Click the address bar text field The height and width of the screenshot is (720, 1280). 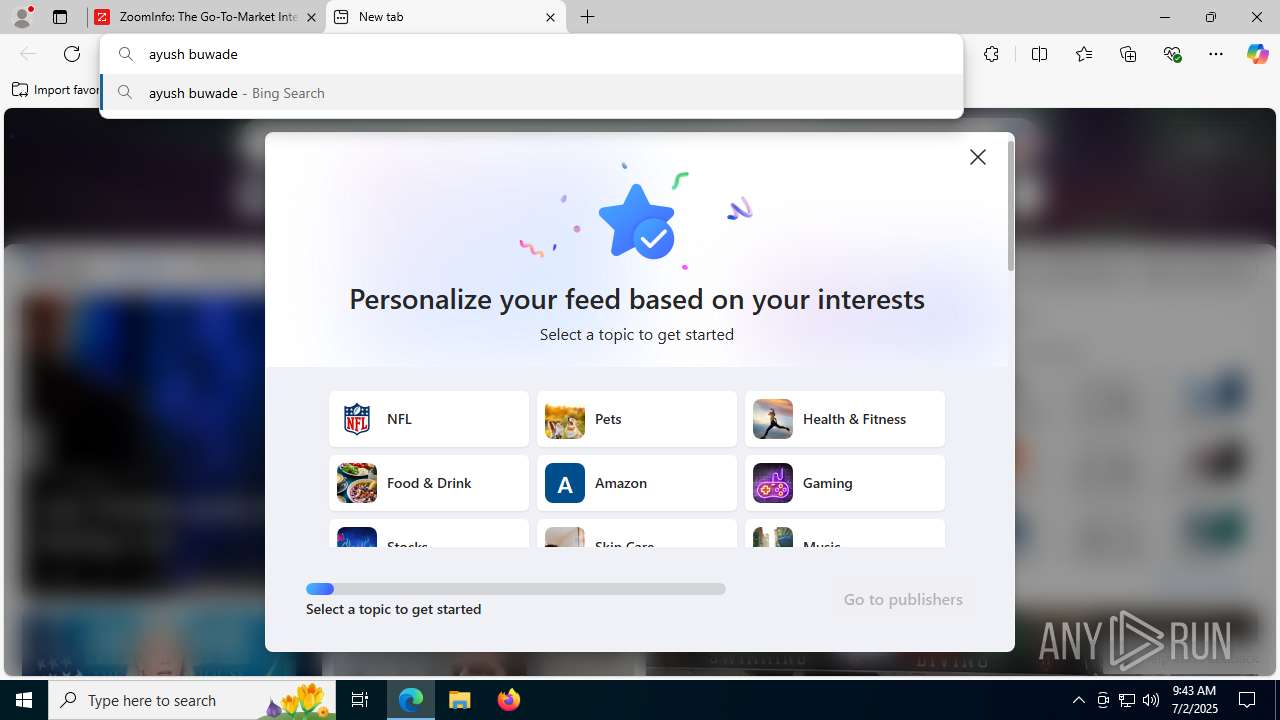pos(531,54)
